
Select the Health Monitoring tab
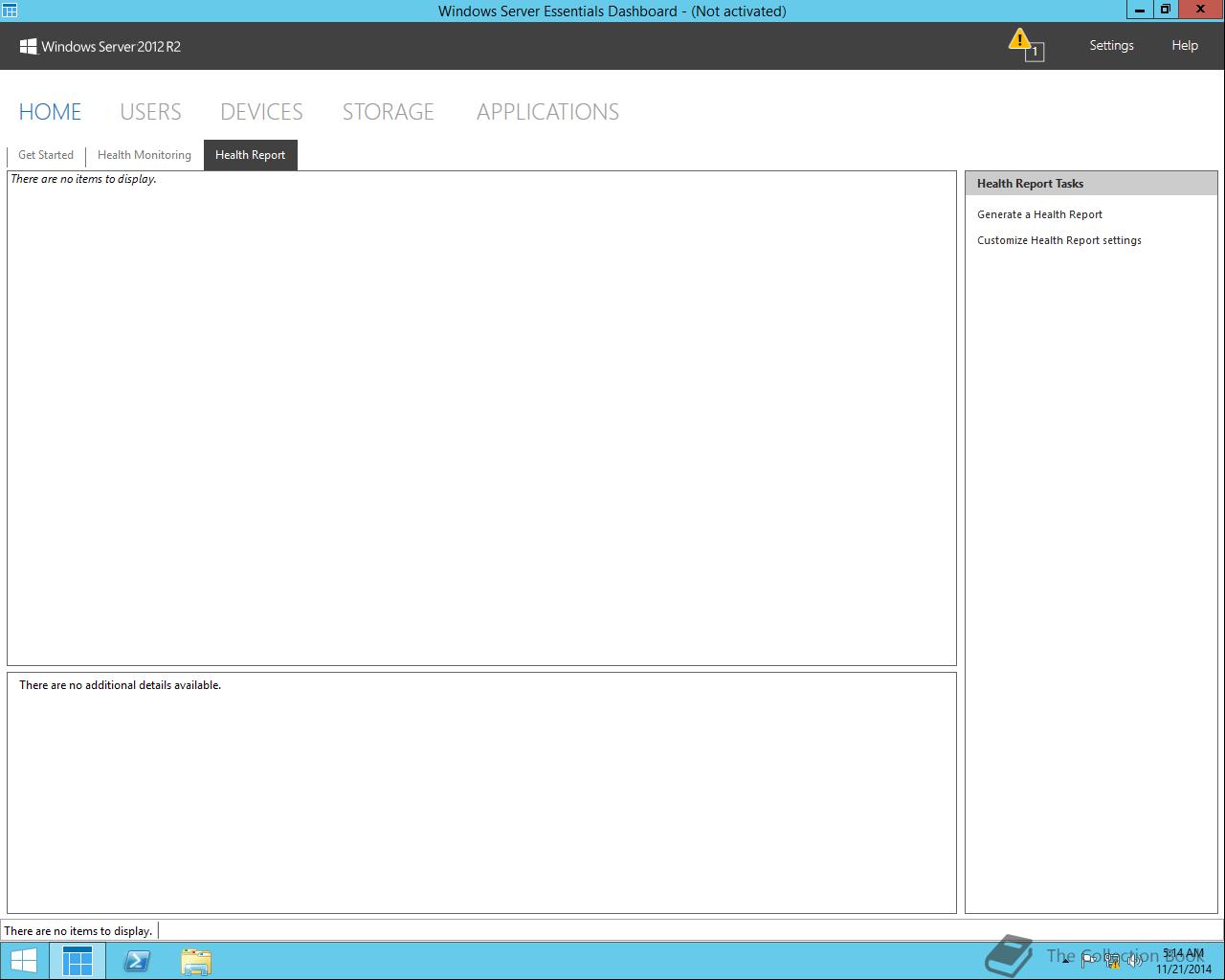pos(145,155)
